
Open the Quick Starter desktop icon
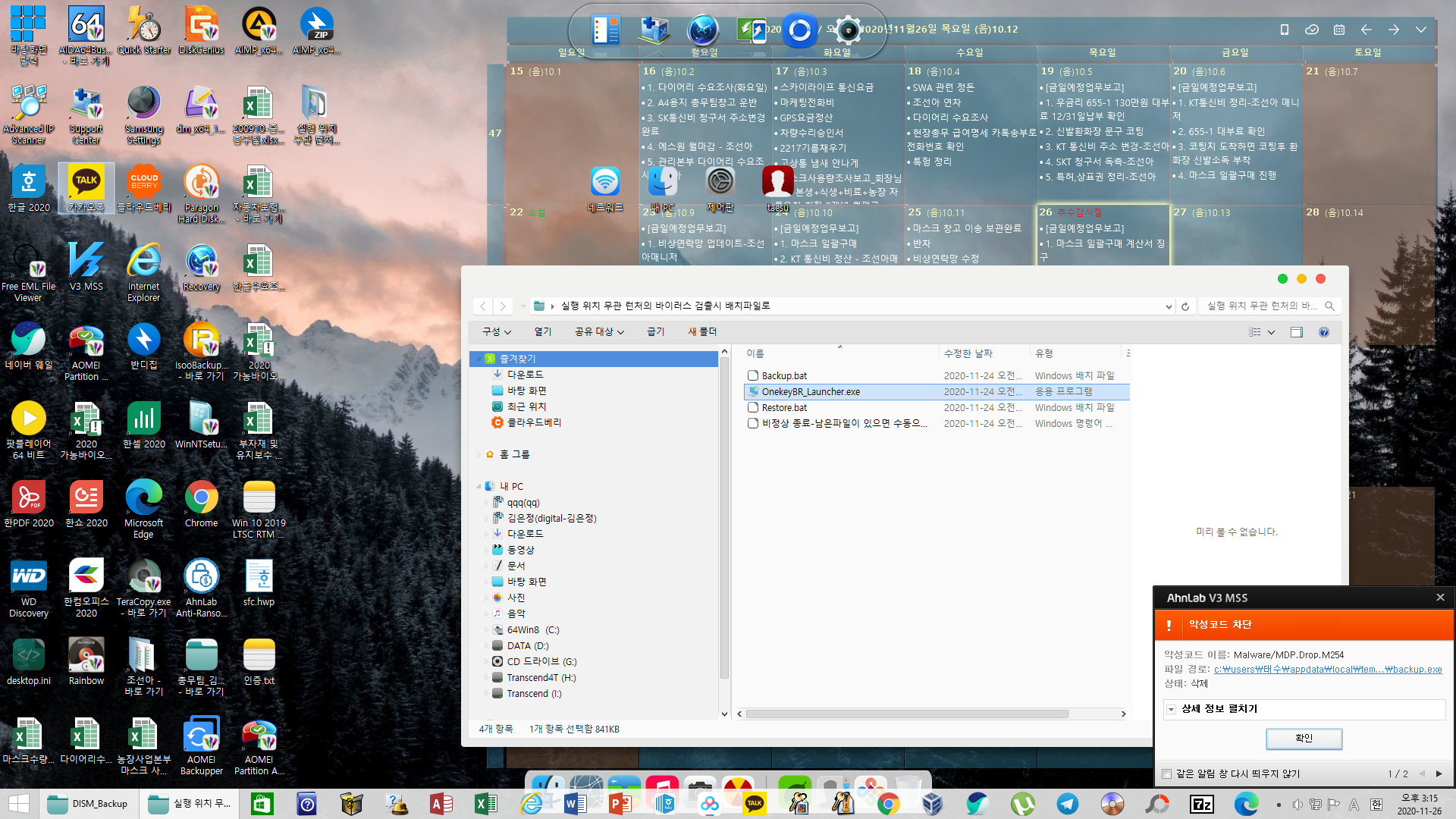tap(144, 30)
